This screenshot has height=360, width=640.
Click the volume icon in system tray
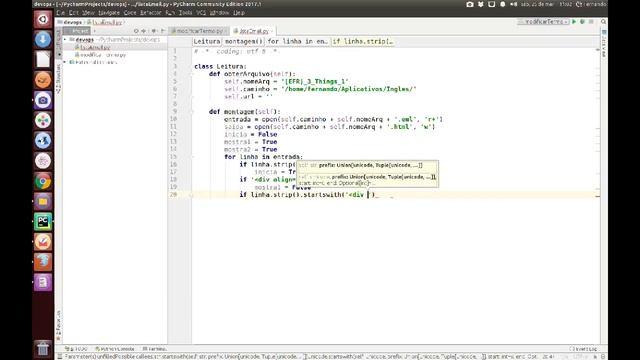tap(513, 4)
